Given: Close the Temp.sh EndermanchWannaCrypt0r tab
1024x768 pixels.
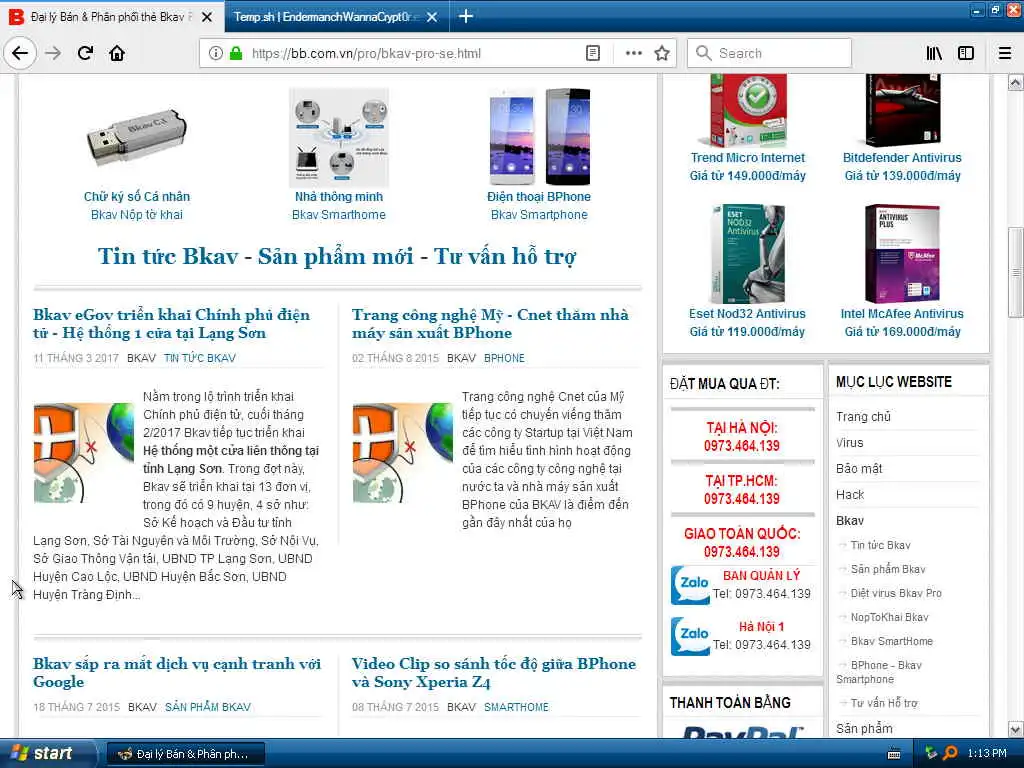Looking at the screenshot, I should pyautogui.click(x=432, y=17).
